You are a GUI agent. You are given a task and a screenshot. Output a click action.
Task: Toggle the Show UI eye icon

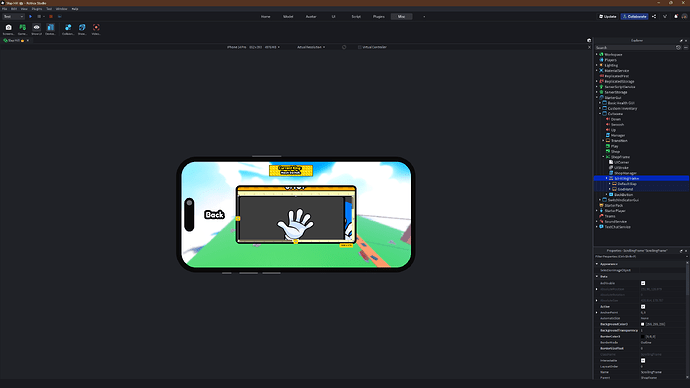pyautogui.click(x=37, y=28)
